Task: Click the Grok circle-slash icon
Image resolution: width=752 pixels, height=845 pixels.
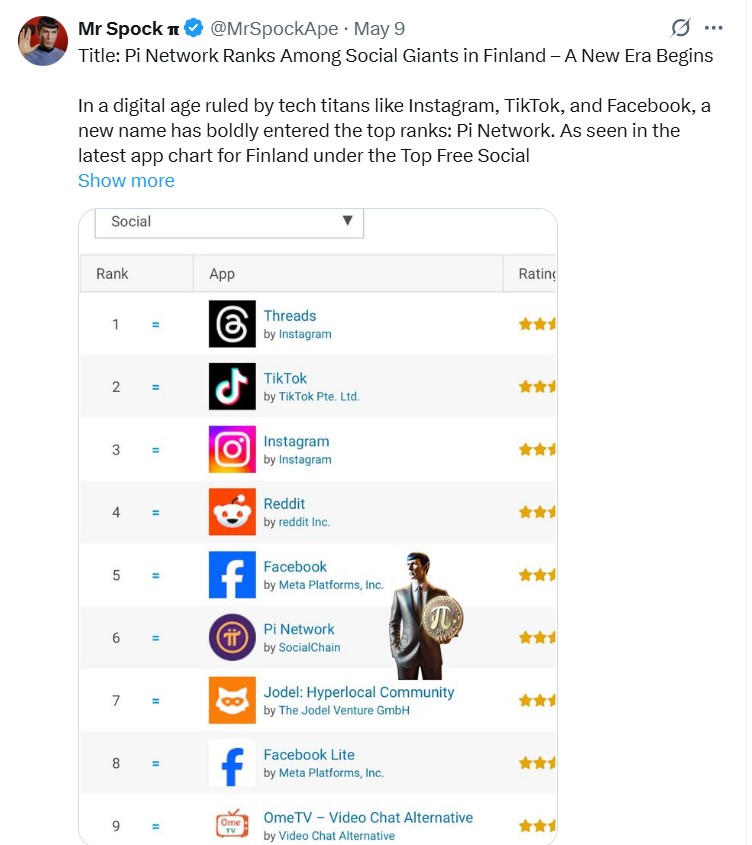Action: coord(680,28)
